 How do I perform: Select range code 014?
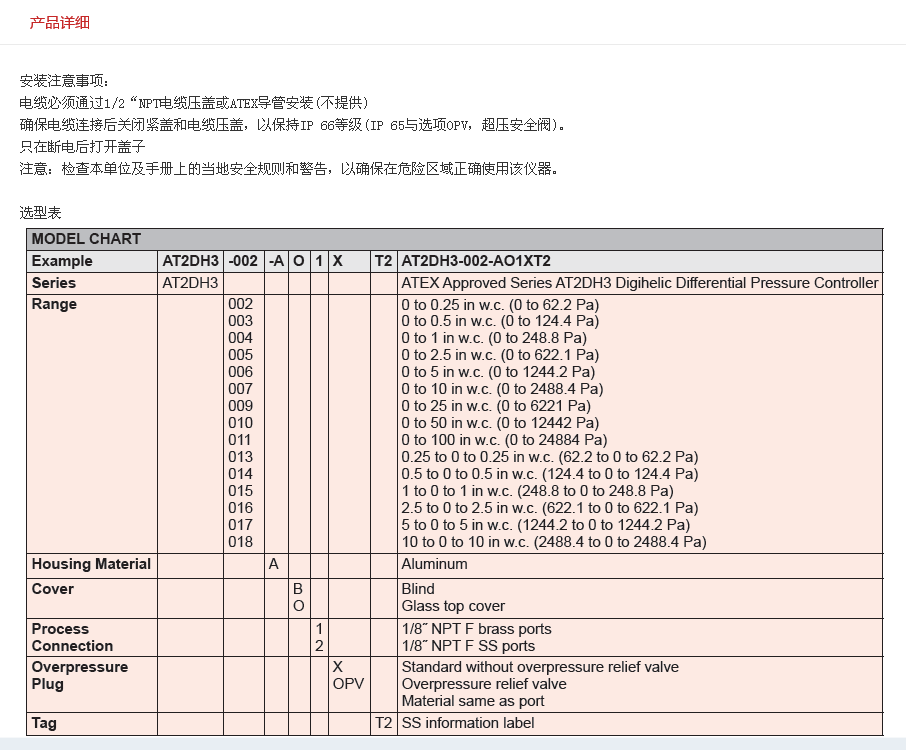pyautogui.click(x=240, y=474)
